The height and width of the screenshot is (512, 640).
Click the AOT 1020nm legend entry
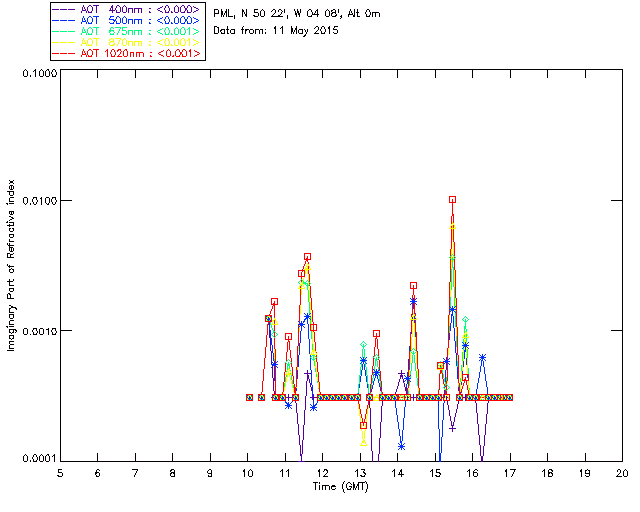point(127,53)
